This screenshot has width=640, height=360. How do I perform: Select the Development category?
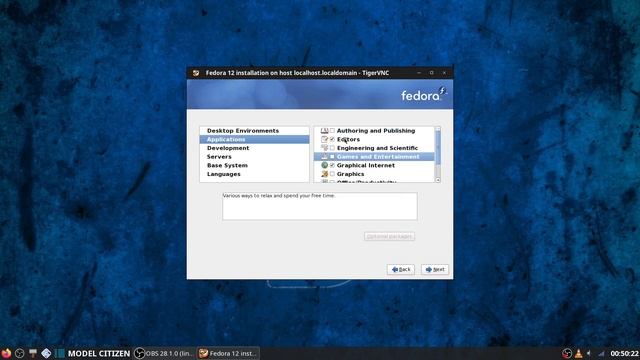click(x=254, y=148)
